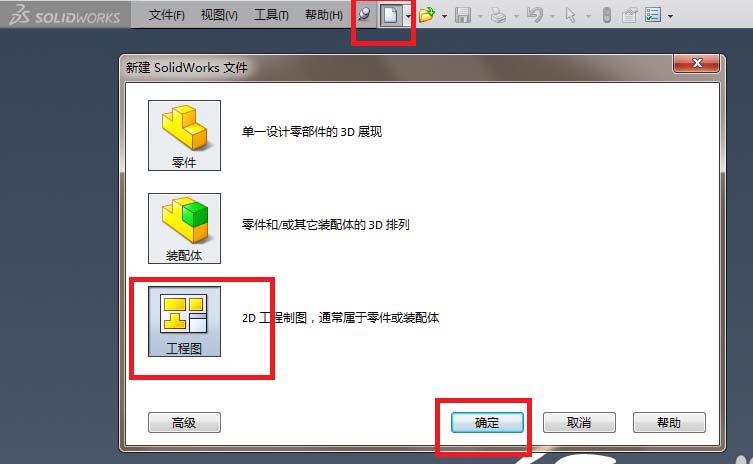Select the 装配体 (Assembly) template
This screenshot has height=464, width=753.
pyautogui.click(x=184, y=228)
